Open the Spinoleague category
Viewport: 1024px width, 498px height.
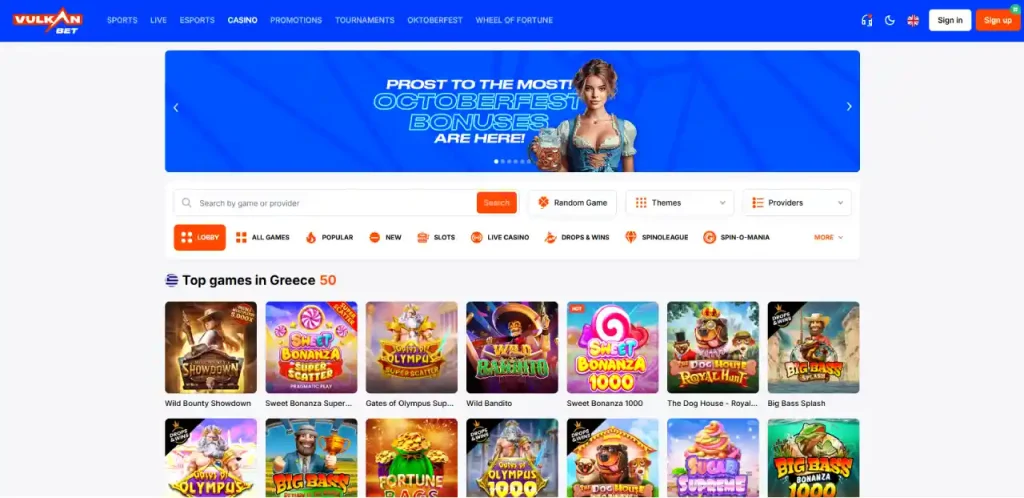pyautogui.click(x=656, y=238)
